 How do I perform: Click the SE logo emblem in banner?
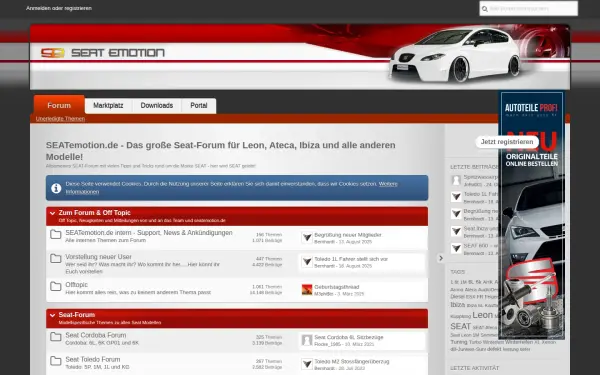52,53
